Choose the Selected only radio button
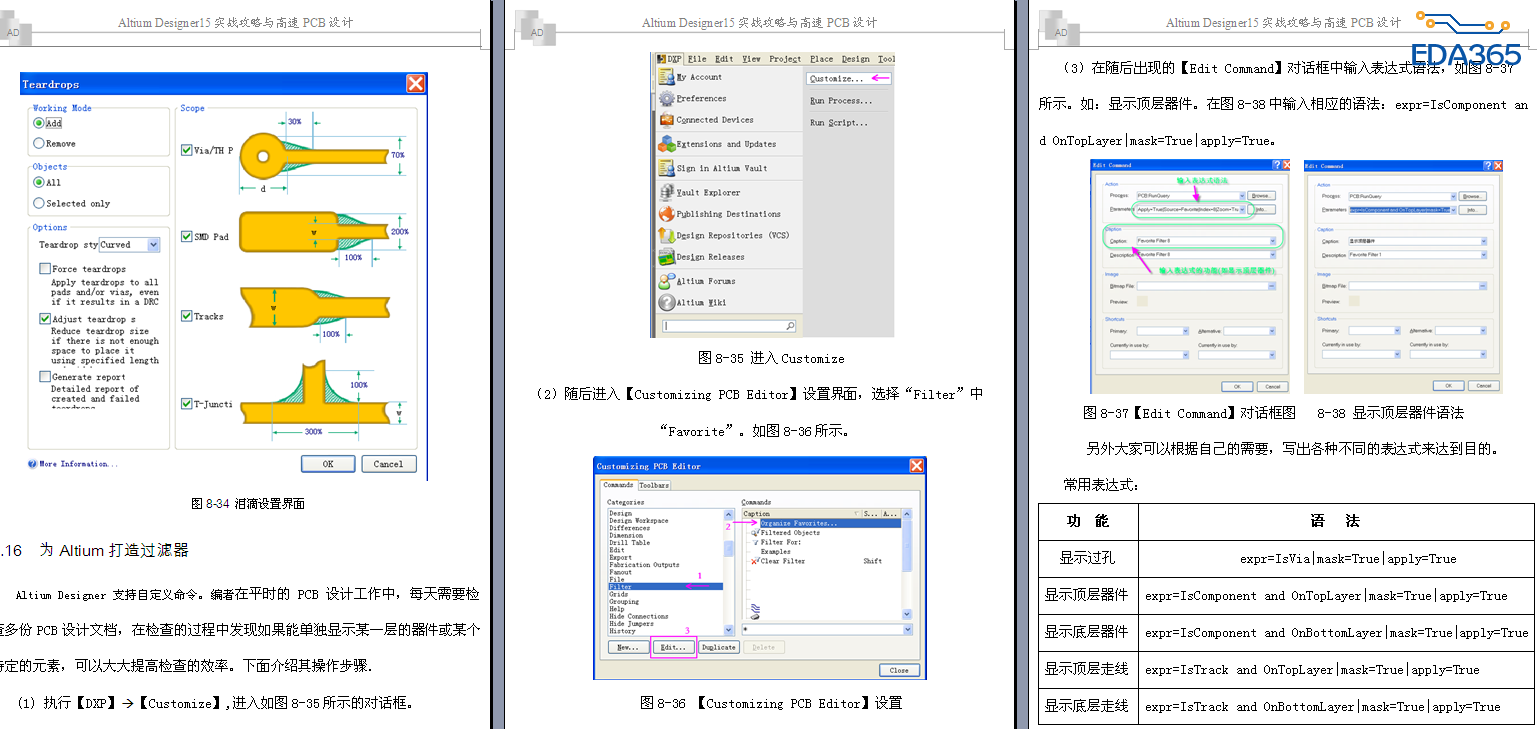Image resolution: width=1537 pixels, height=729 pixels. click(x=39, y=203)
